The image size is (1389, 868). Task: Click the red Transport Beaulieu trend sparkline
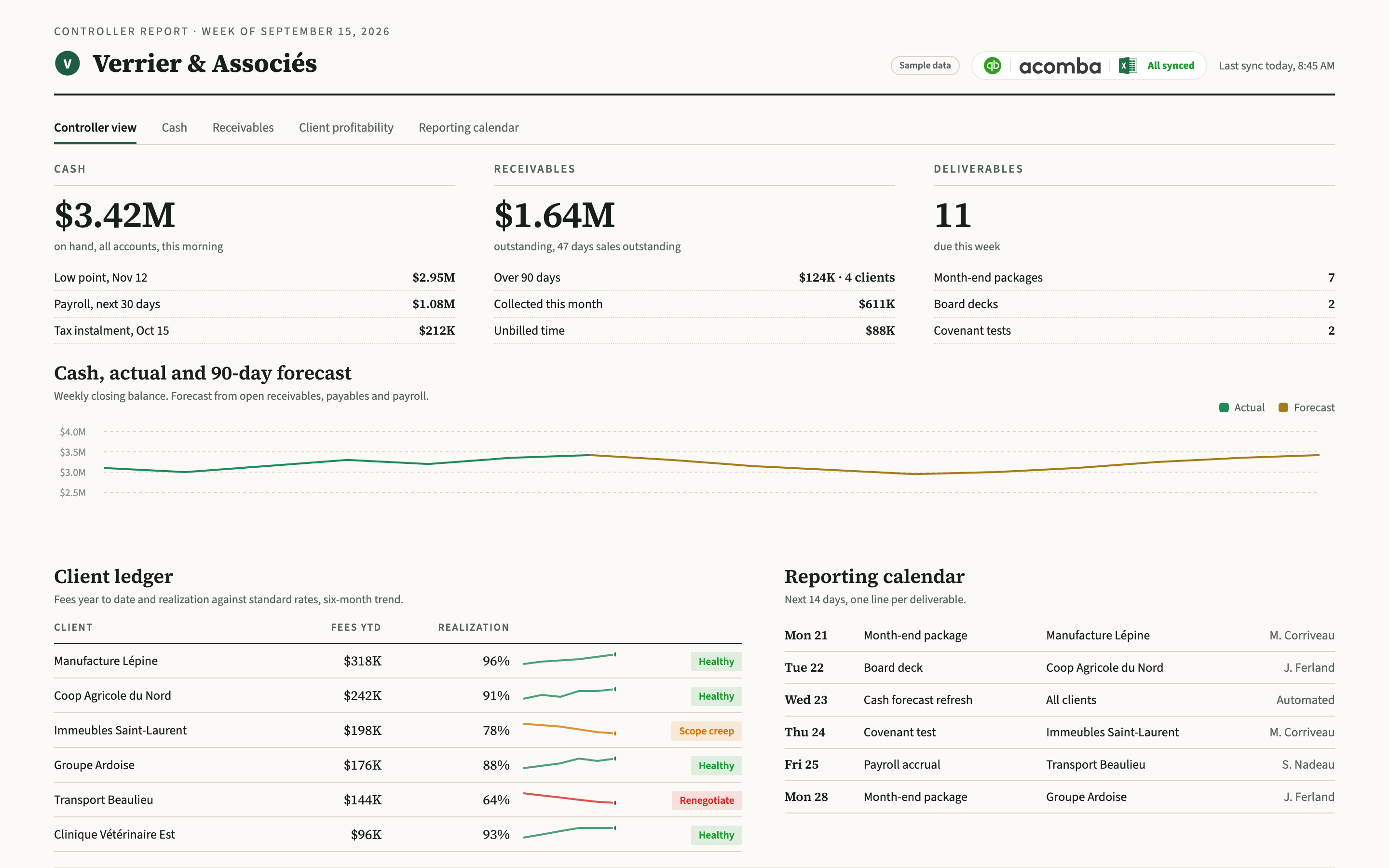pos(570,799)
